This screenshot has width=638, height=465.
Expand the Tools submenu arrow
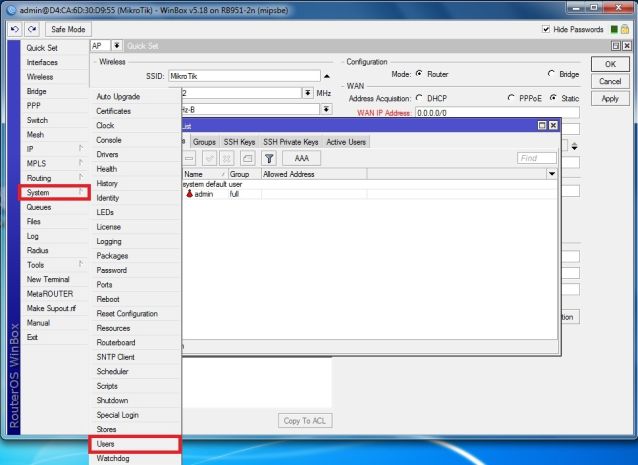coord(81,264)
